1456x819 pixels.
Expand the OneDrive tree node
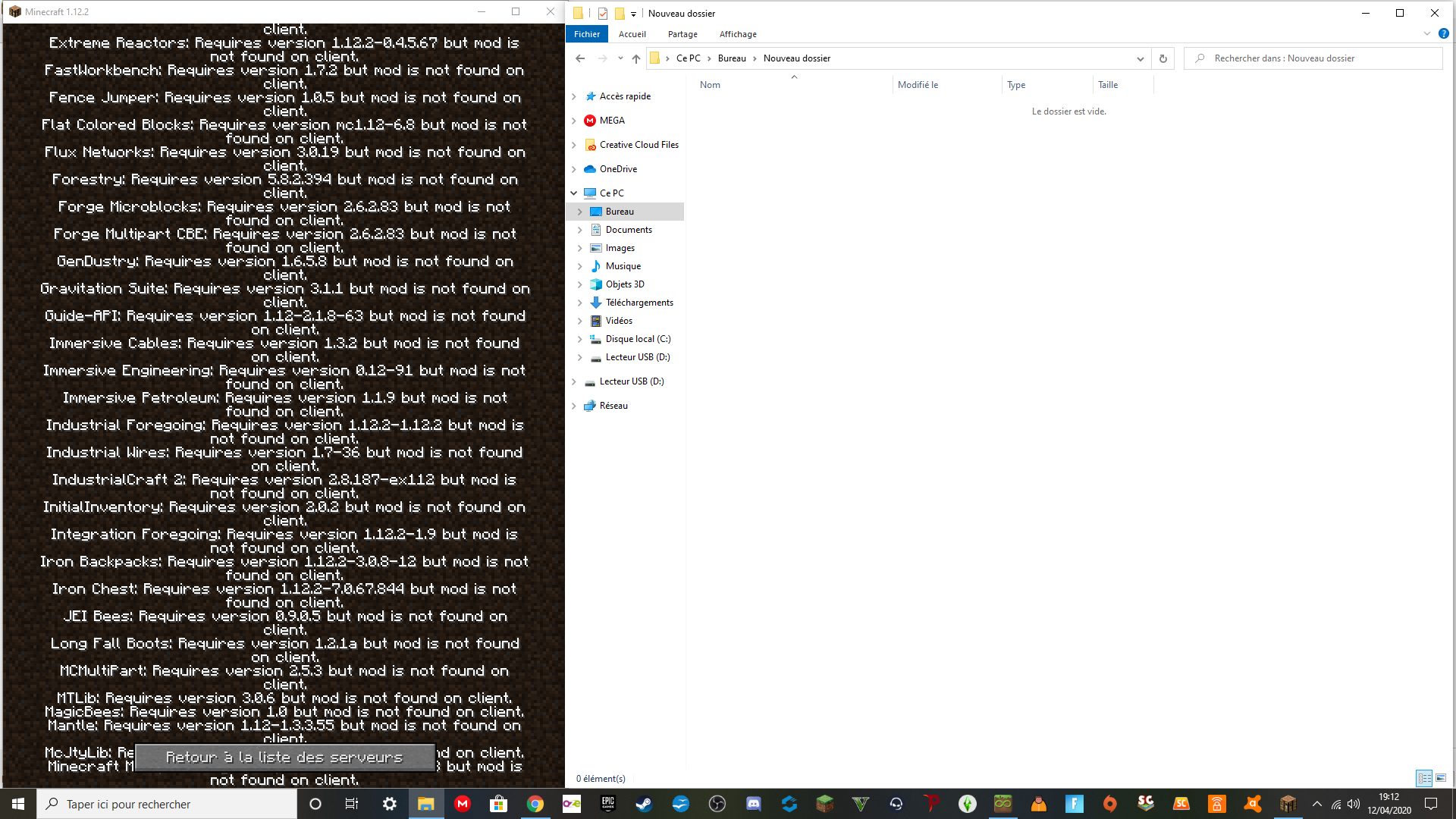pos(574,169)
